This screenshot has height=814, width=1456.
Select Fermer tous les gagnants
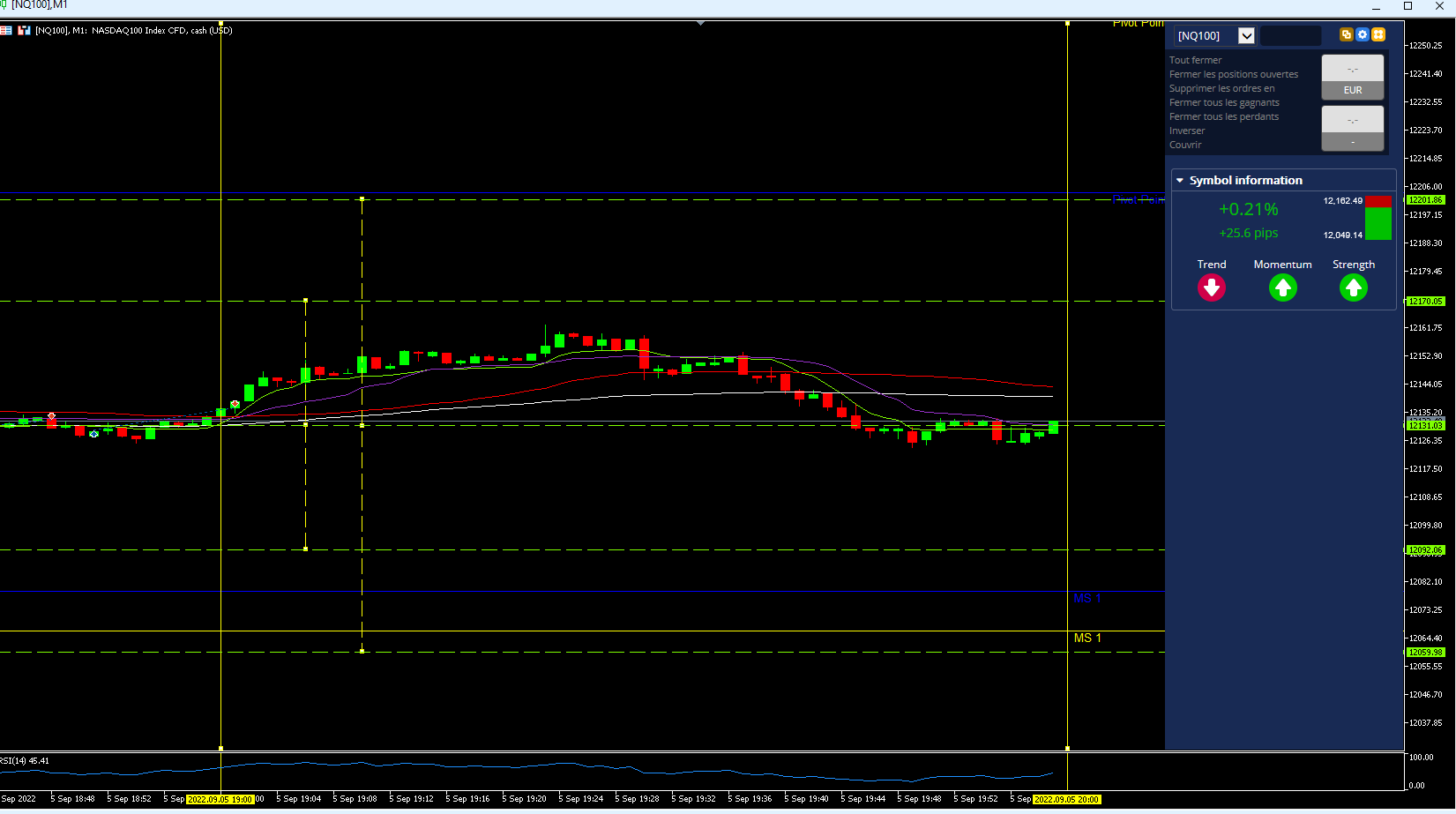click(1224, 102)
